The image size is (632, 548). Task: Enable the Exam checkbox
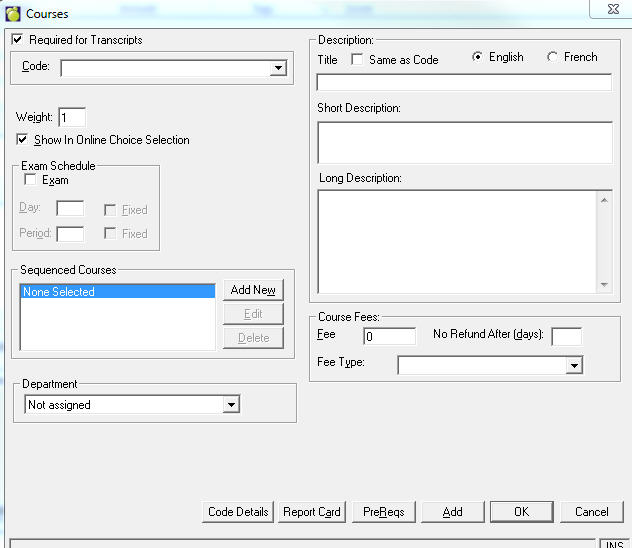click(31, 180)
